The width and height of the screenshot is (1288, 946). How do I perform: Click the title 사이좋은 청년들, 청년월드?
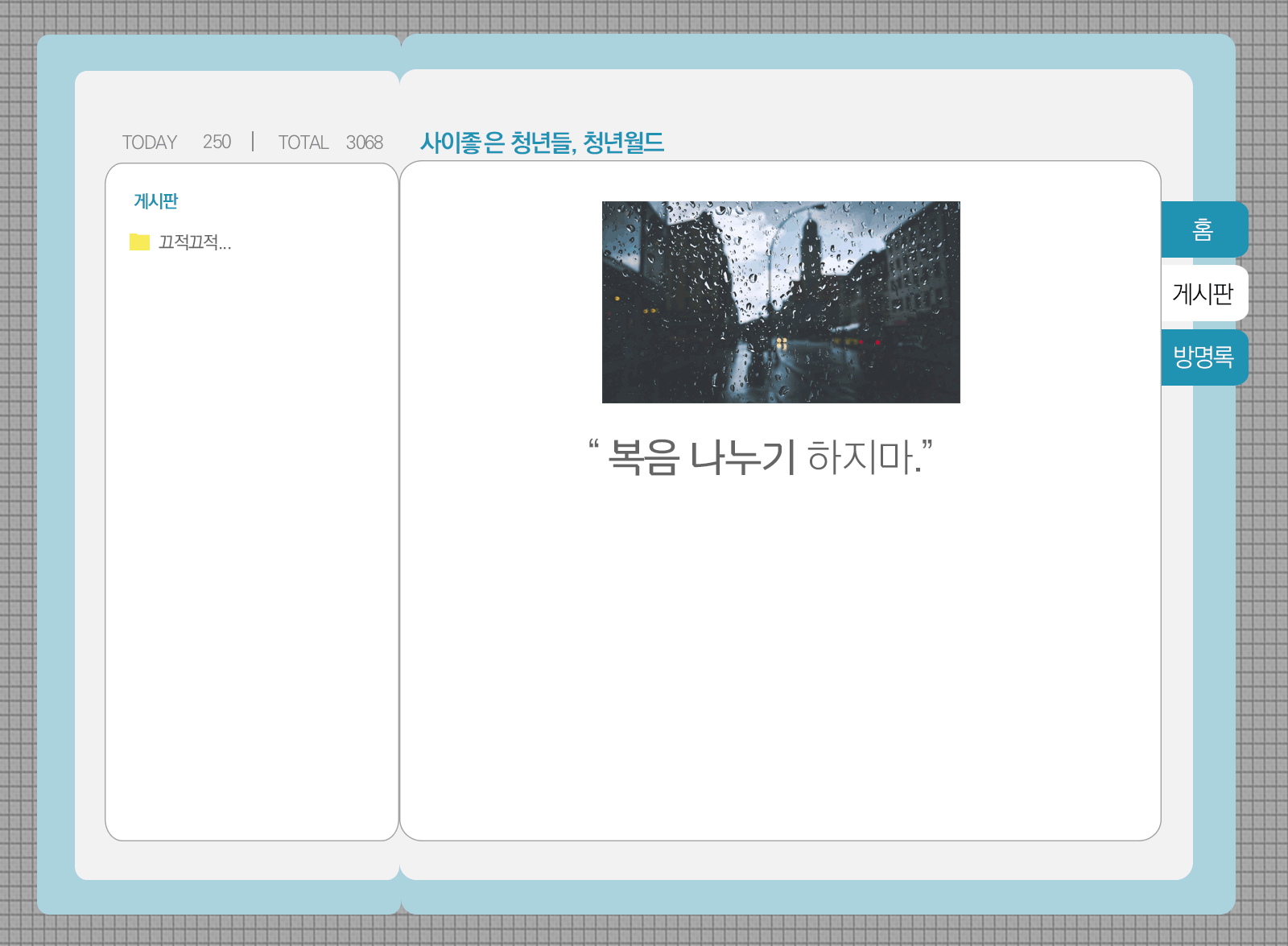coord(542,143)
